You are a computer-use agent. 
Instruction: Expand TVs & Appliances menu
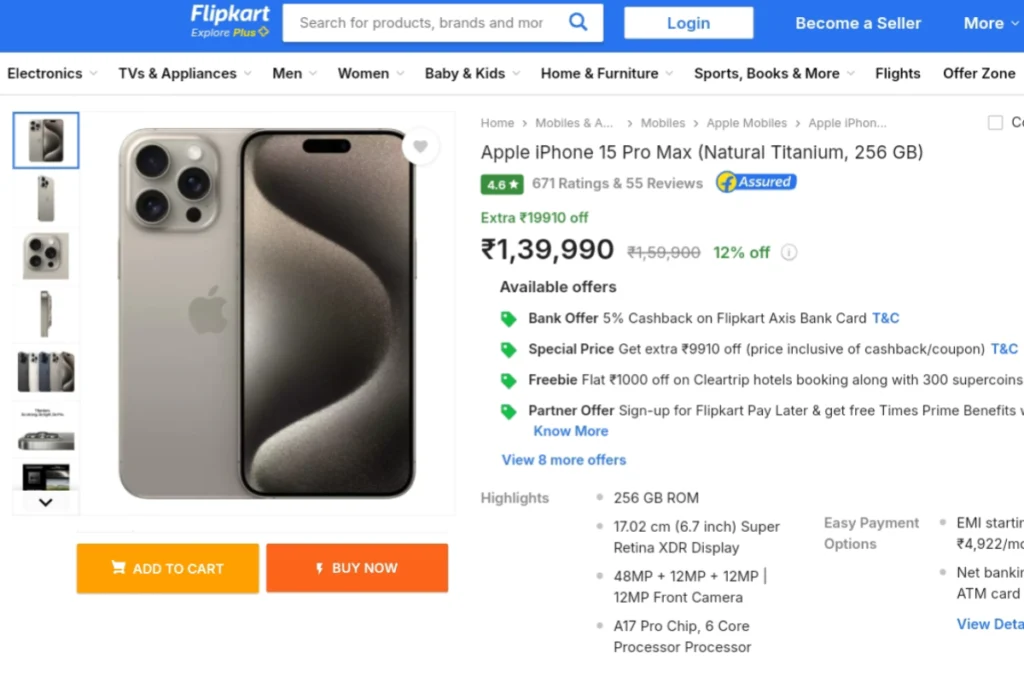point(185,74)
